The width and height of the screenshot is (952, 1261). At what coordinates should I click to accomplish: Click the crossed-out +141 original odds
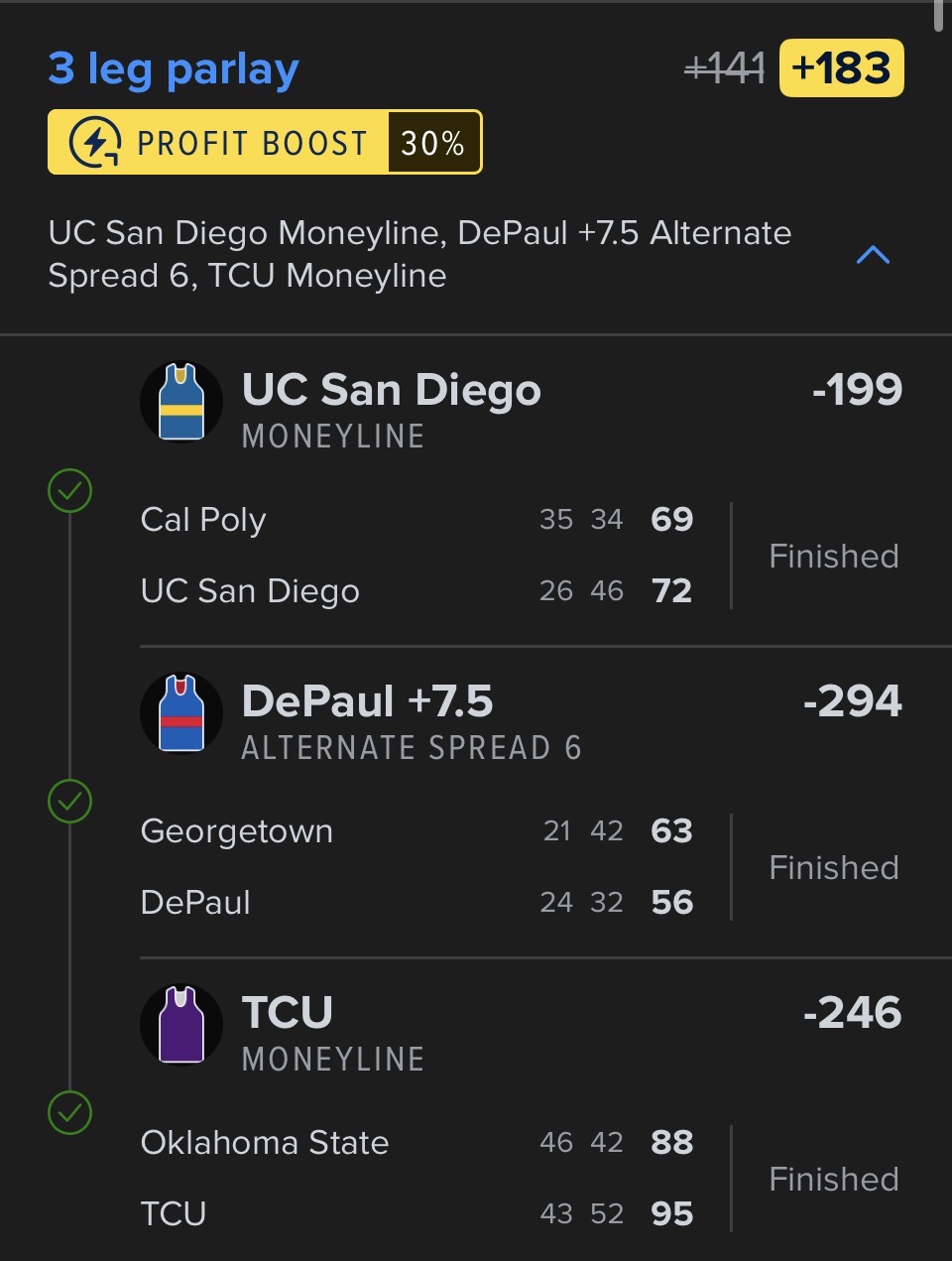[x=725, y=68]
